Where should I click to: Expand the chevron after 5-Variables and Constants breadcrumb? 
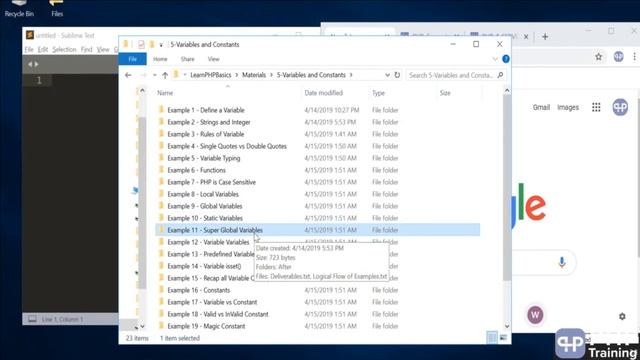click(x=351, y=75)
